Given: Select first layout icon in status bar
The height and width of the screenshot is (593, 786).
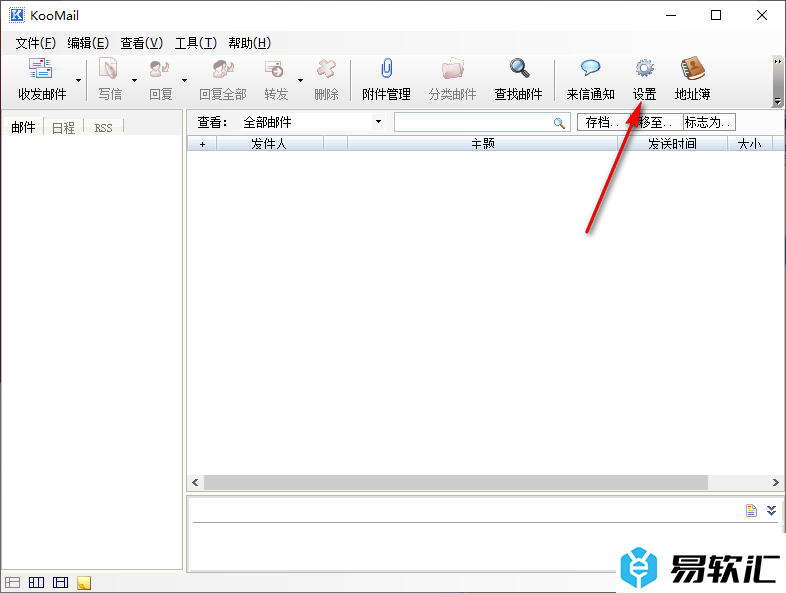Looking at the screenshot, I should click(13, 582).
